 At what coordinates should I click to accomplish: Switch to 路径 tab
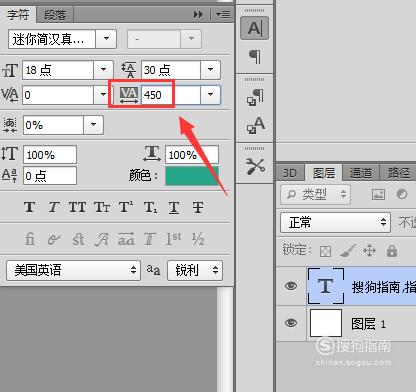[x=398, y=173]
